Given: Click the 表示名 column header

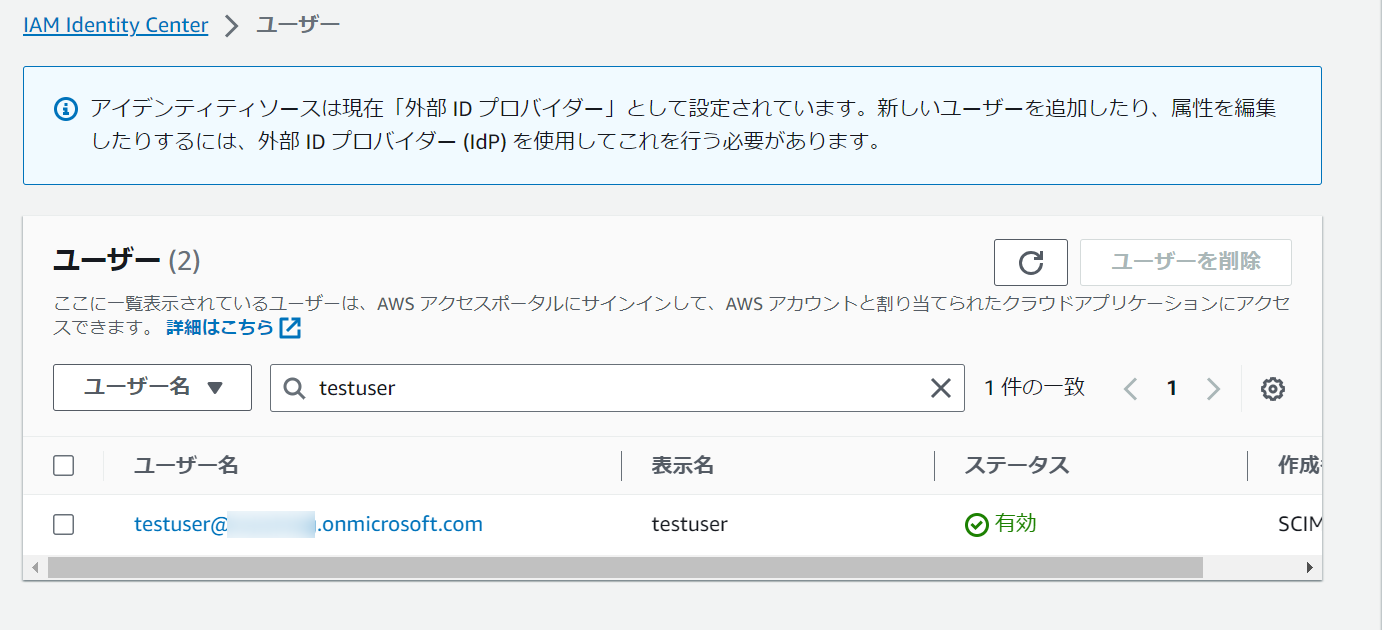Looking at the screenshot, I should click(682, 465).
